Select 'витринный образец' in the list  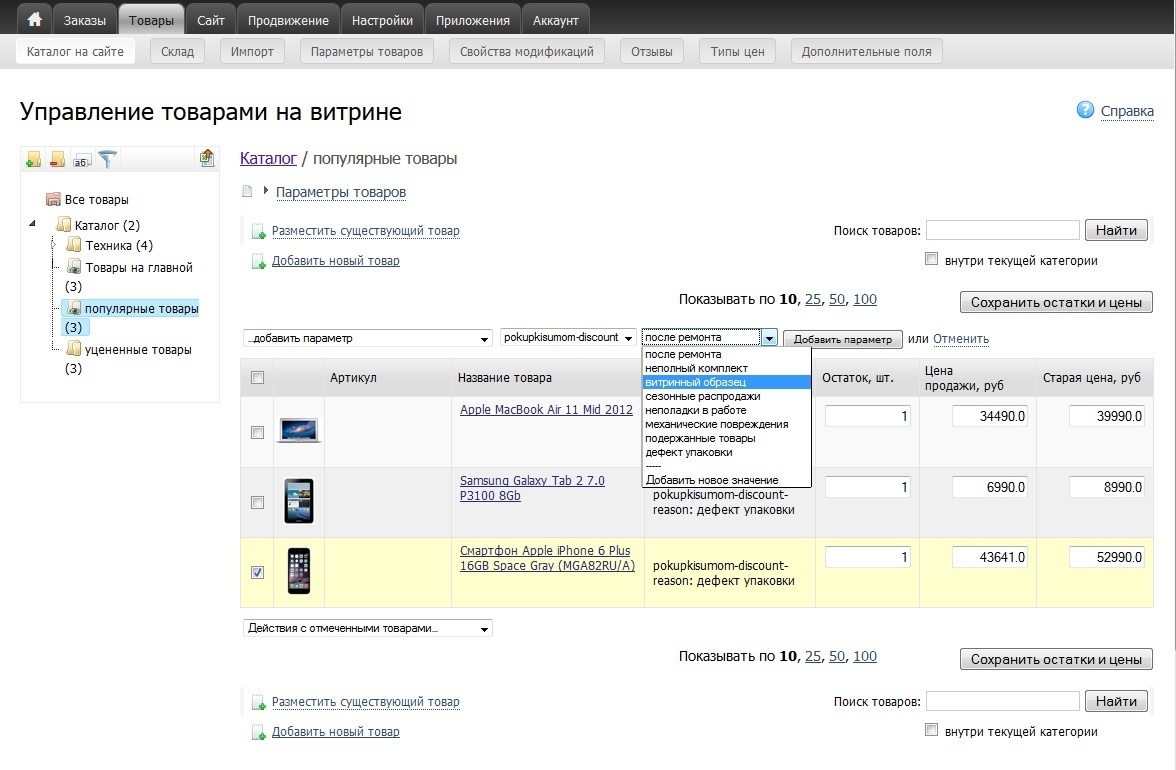(x=726, y=382)
